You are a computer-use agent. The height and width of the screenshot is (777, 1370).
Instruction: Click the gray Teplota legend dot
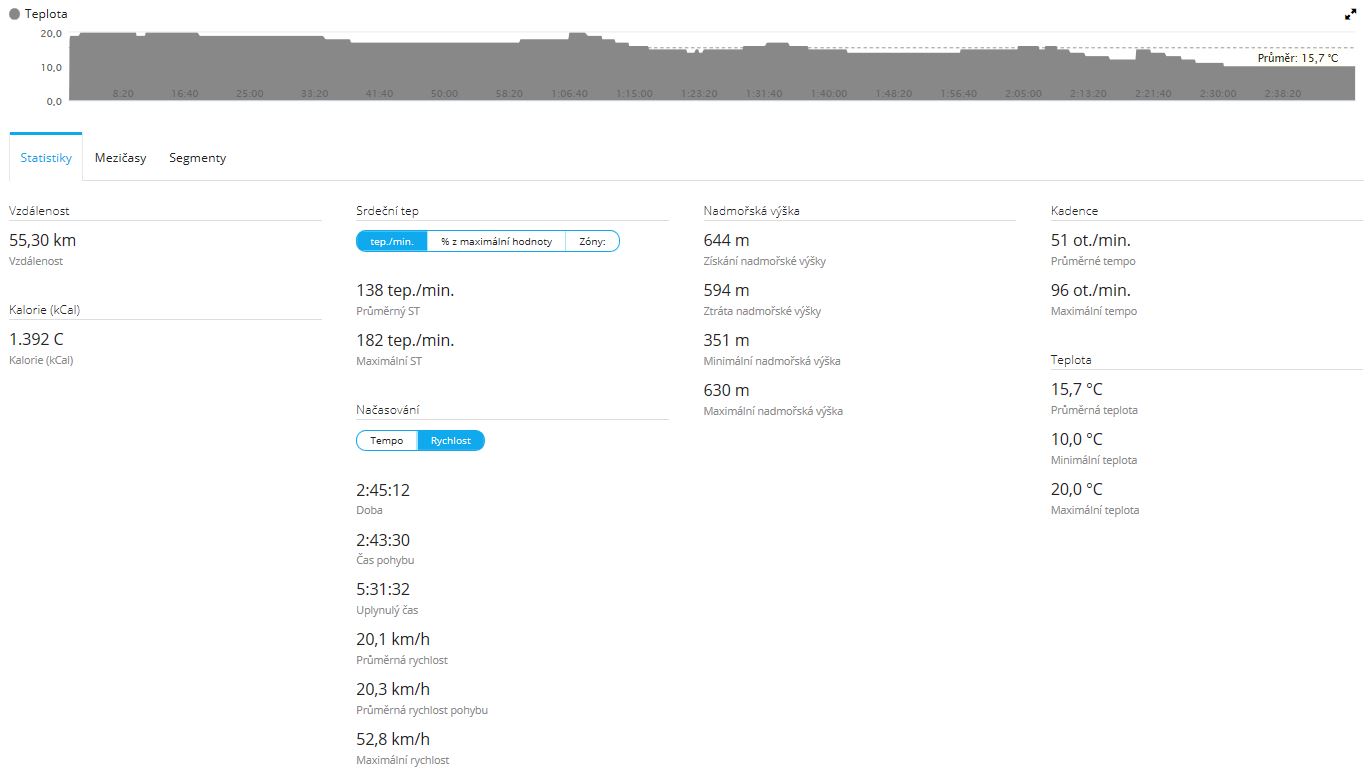tap(15, 15)
